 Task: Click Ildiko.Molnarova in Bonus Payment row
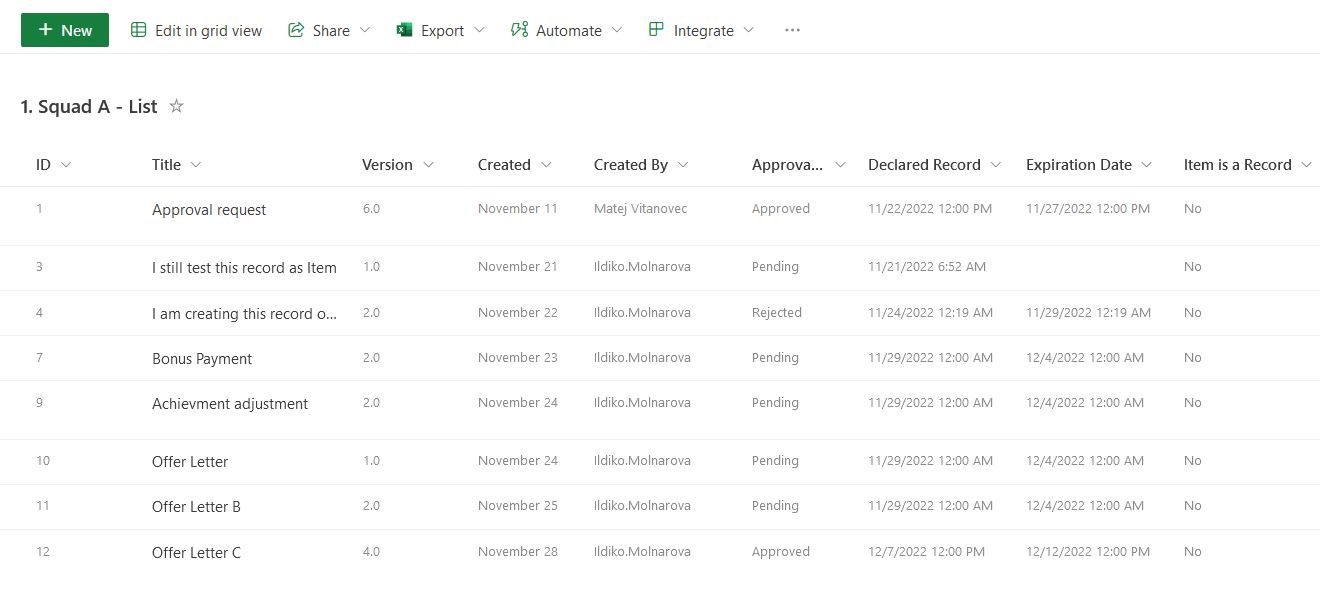point(642,358)
